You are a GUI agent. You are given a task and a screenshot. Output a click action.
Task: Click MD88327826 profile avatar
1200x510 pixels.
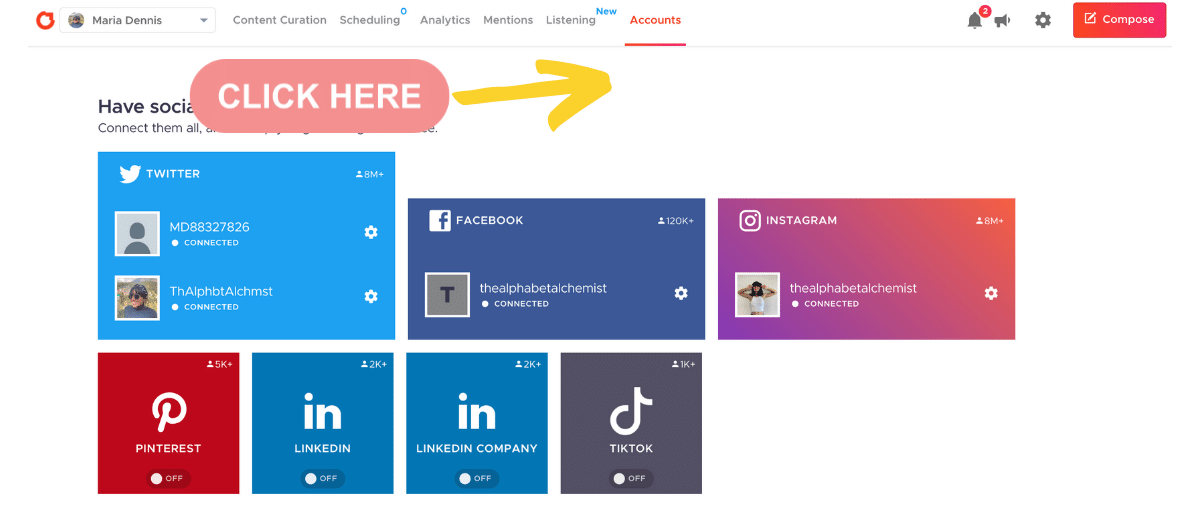coord(137,234)
